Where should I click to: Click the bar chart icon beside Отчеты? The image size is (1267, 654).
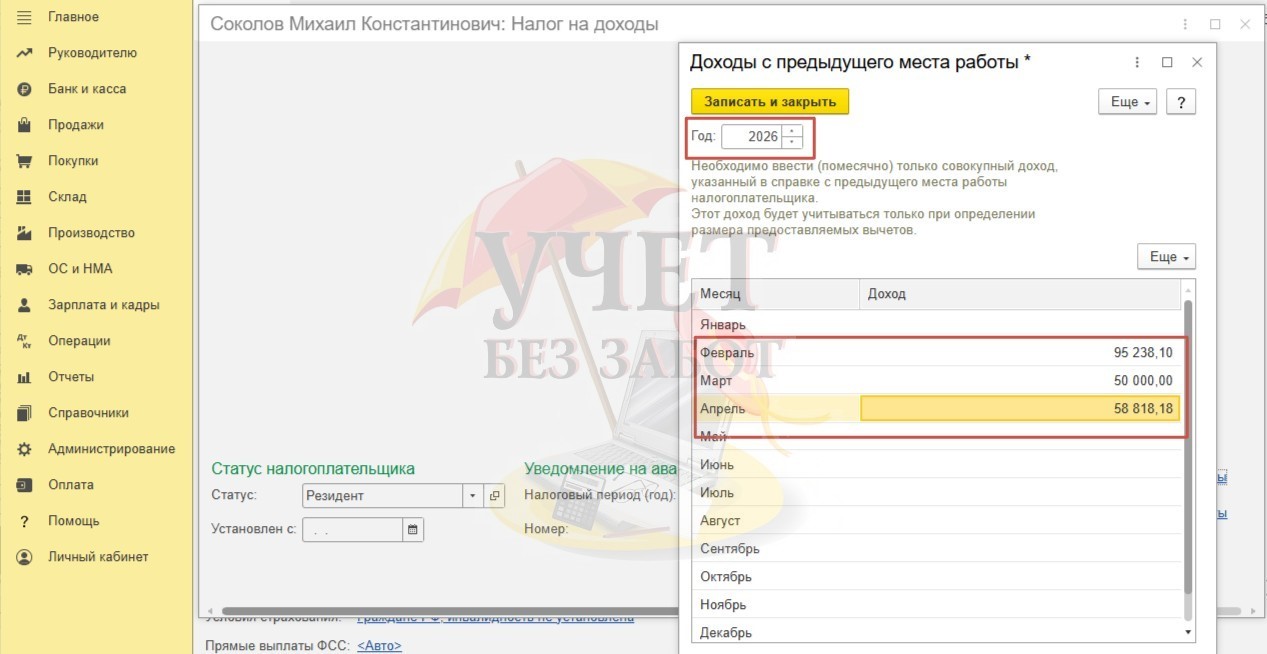[x=25, y=377]
